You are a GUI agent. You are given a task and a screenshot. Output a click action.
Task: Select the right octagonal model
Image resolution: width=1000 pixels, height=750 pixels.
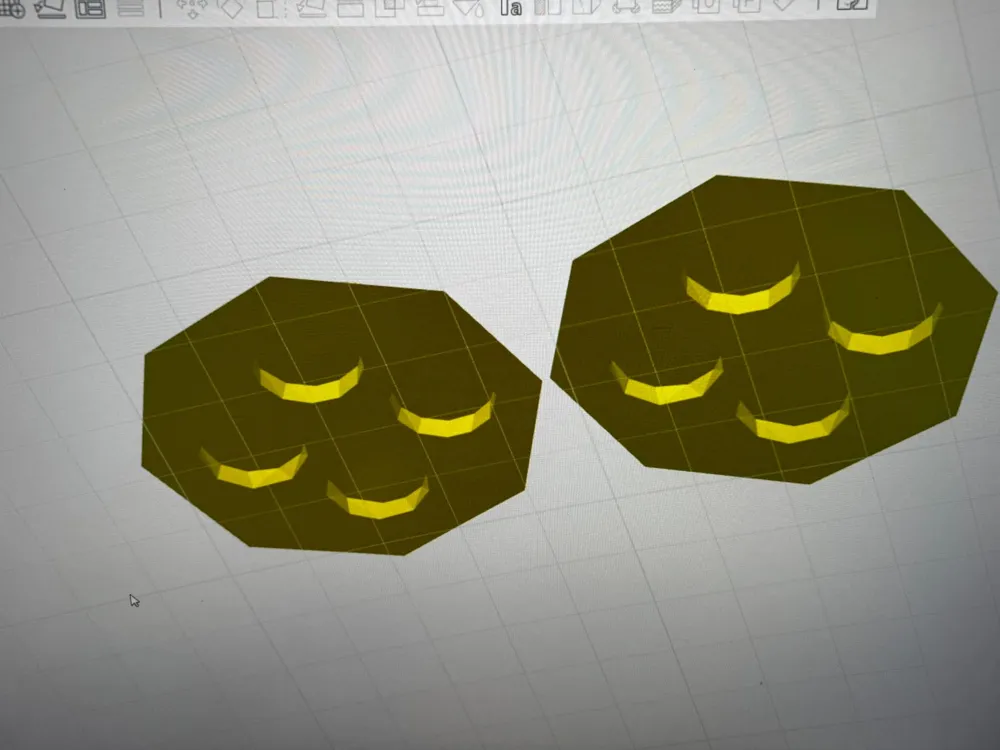[x=774, y=329]
